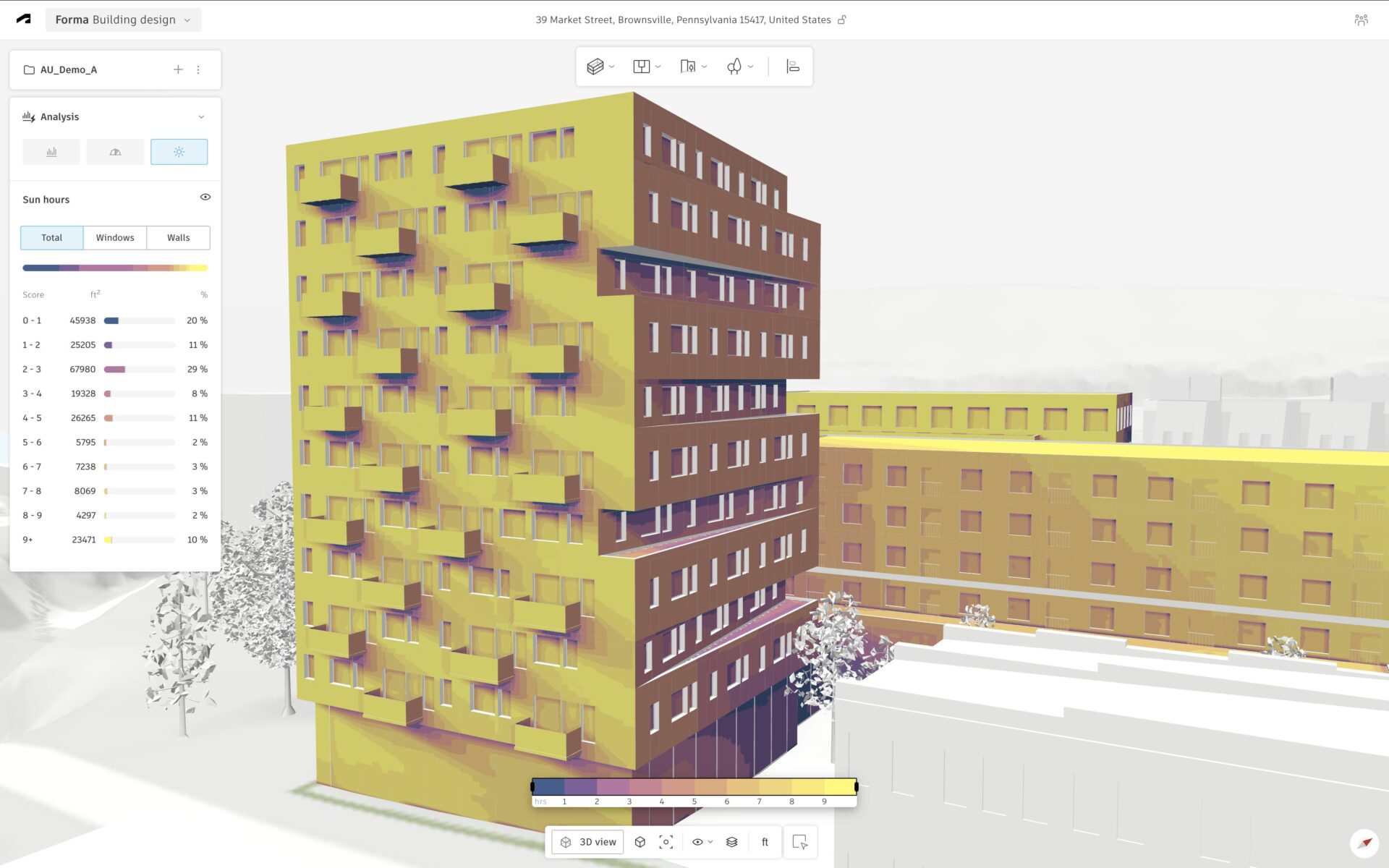Open the Forma Building design dropdown
1389x868 pixels.
(123, 20)
